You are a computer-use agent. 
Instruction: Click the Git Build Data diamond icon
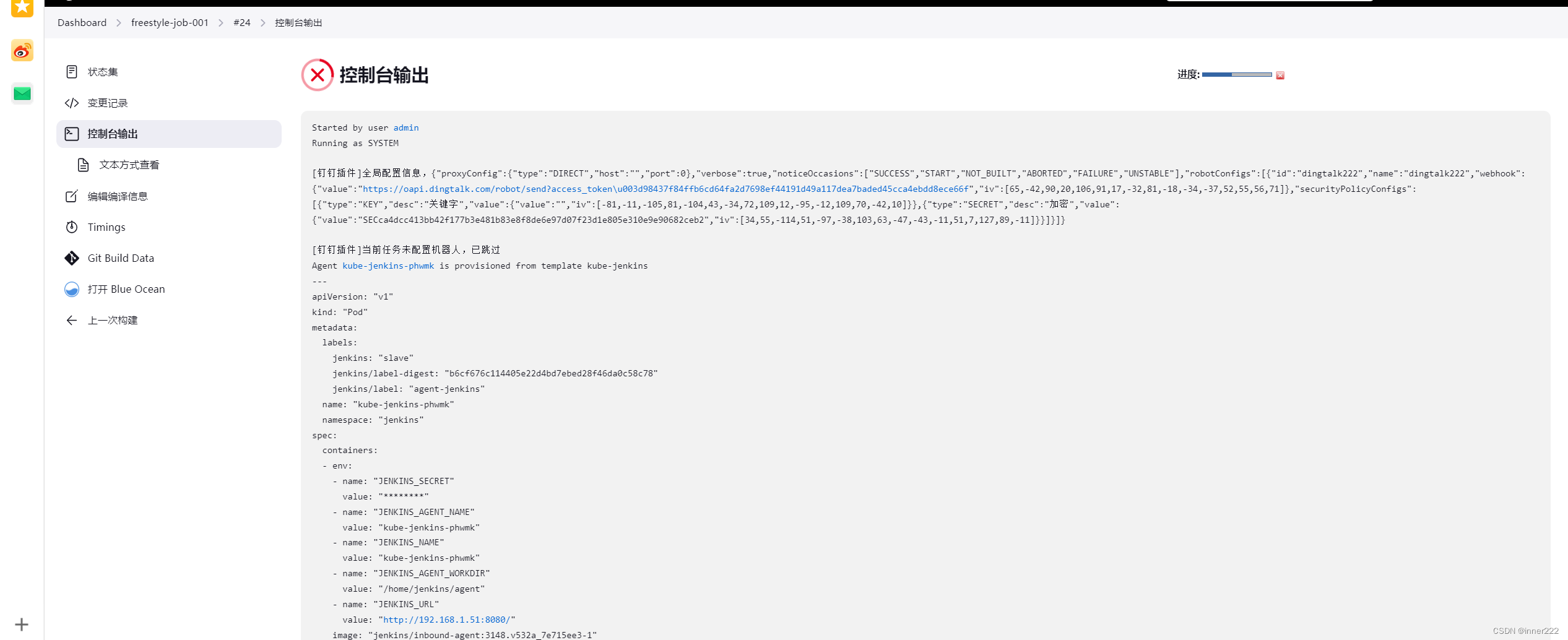pyautogui.click(x=72, y=258)
